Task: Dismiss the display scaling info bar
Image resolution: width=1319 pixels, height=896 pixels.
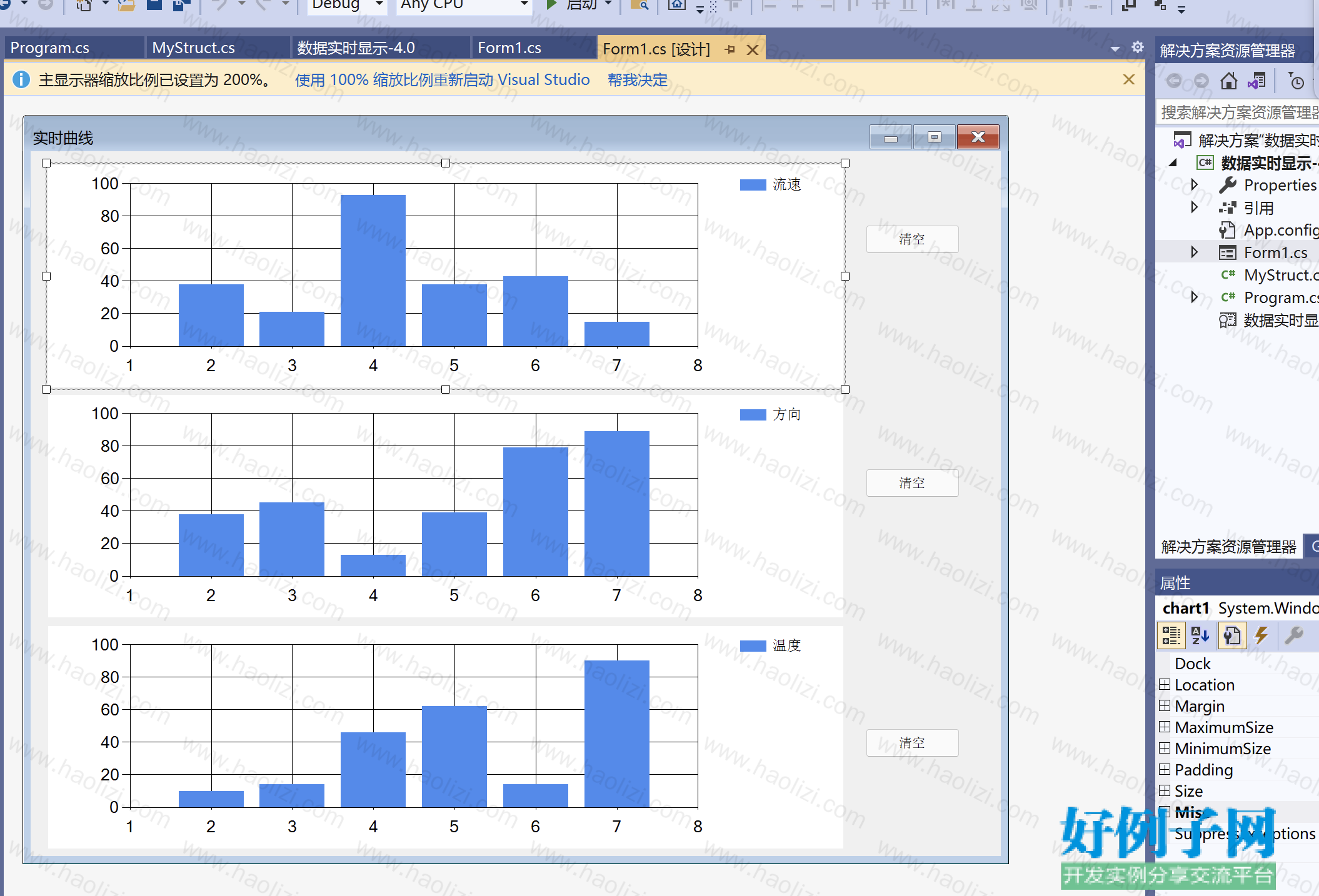Action: [x=1128, y=79]
